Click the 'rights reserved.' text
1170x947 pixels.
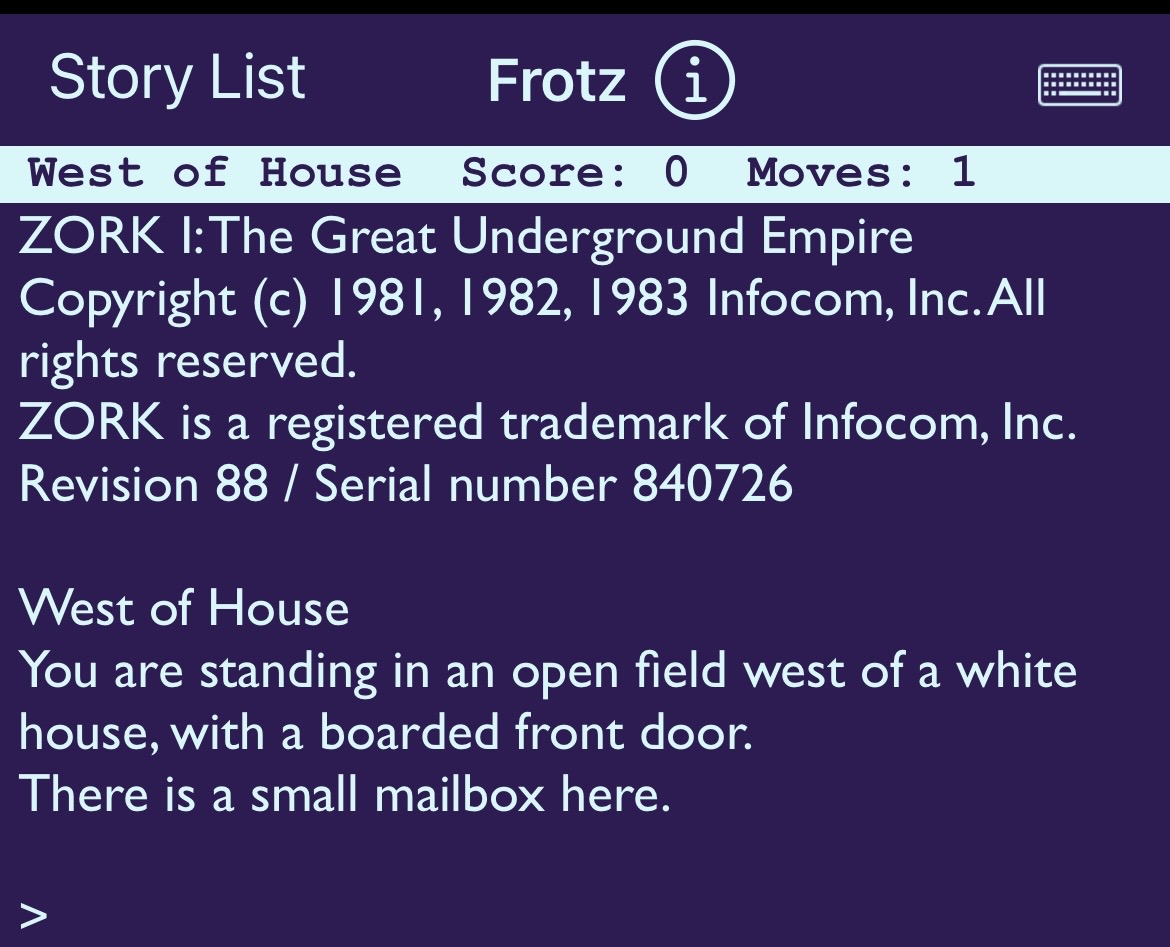[188, 360]
